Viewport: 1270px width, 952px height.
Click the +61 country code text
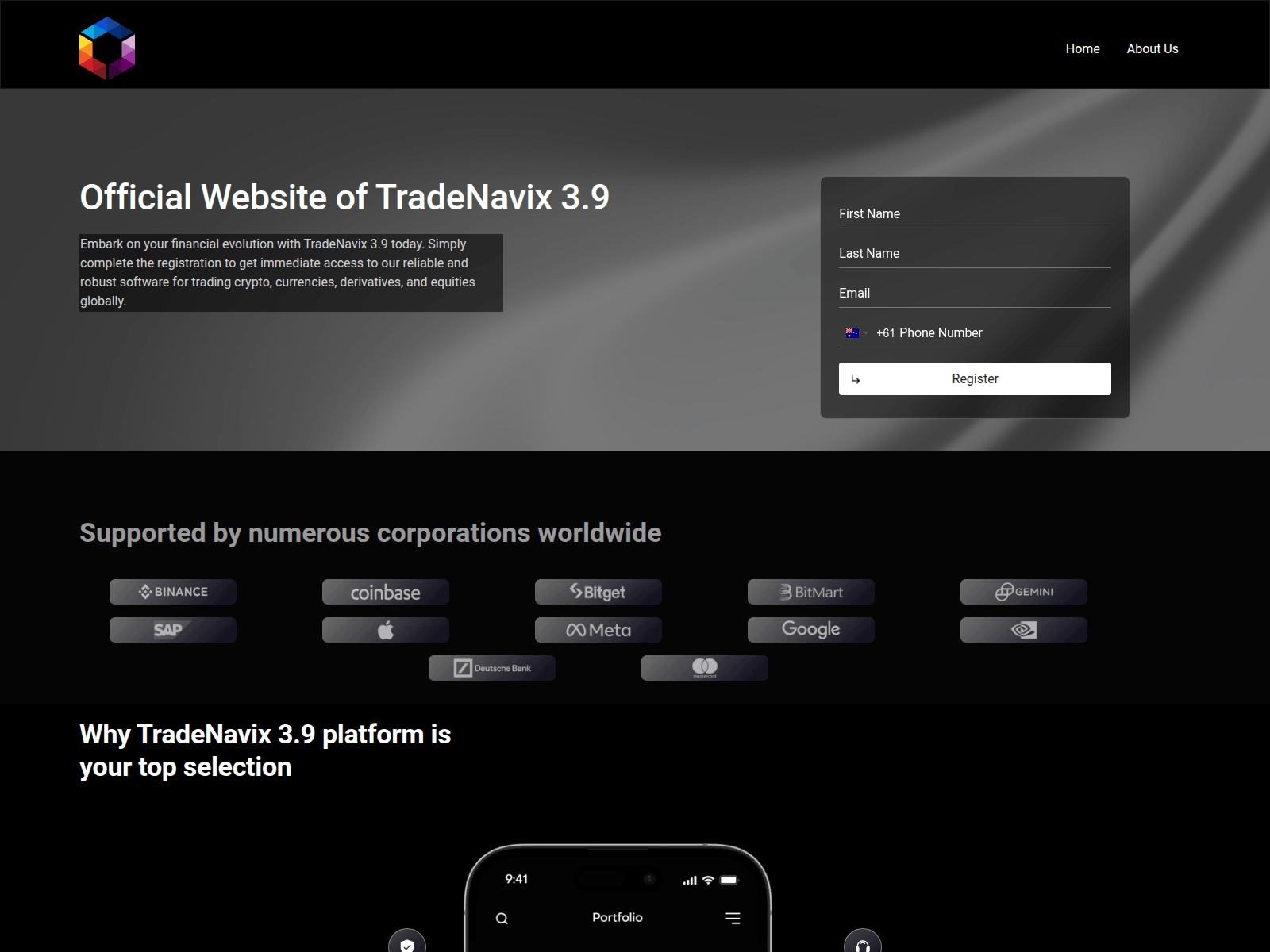885,333
